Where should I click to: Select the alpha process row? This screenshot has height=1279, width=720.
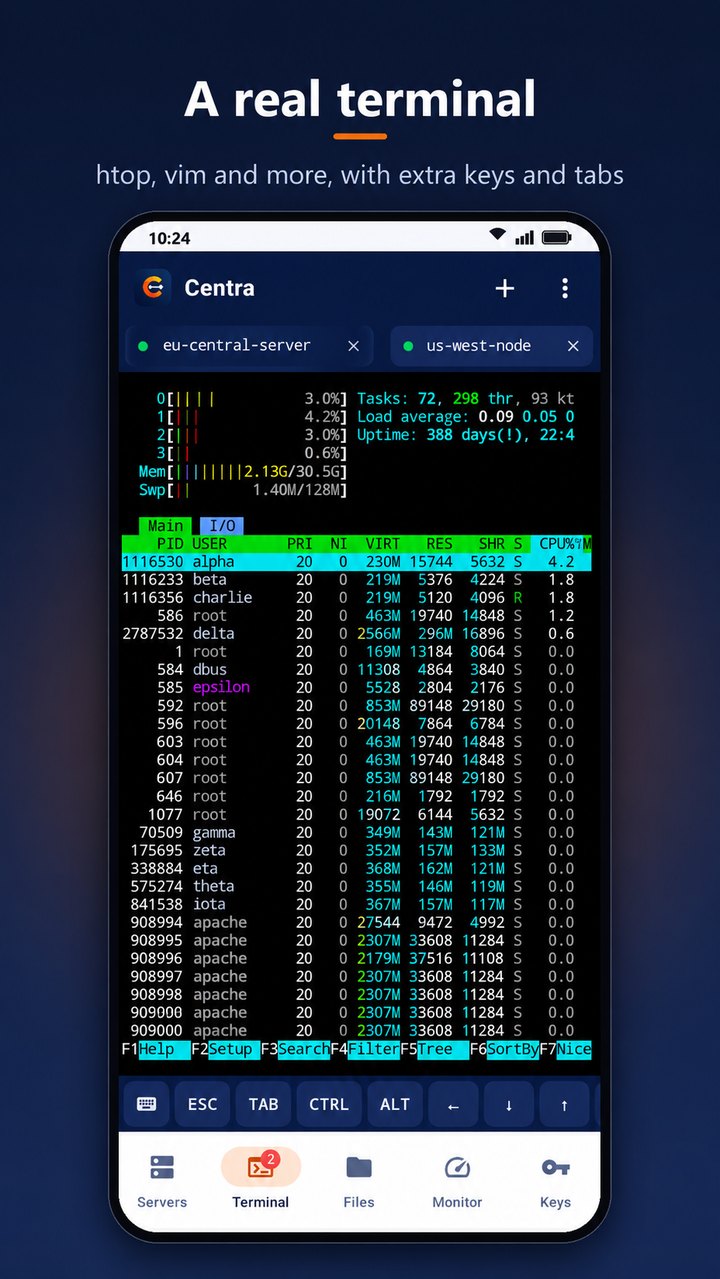(356, 562)
